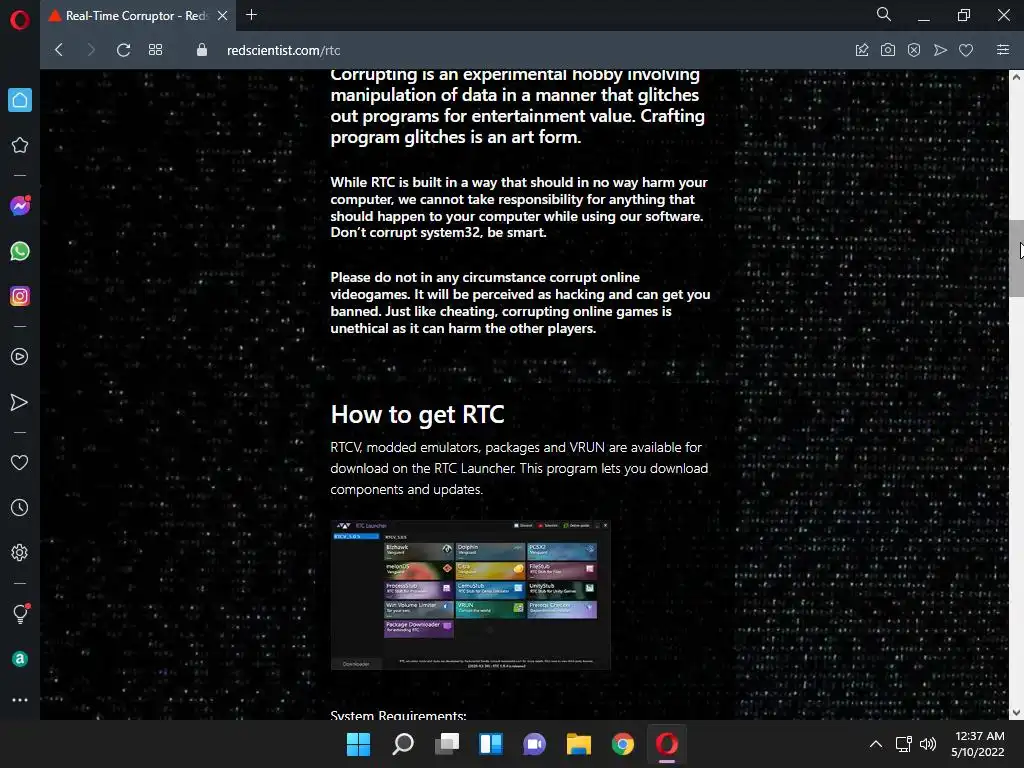Open File Explorer on taskbar
The width and height of the screenshot is (1024, 768).
579,744
